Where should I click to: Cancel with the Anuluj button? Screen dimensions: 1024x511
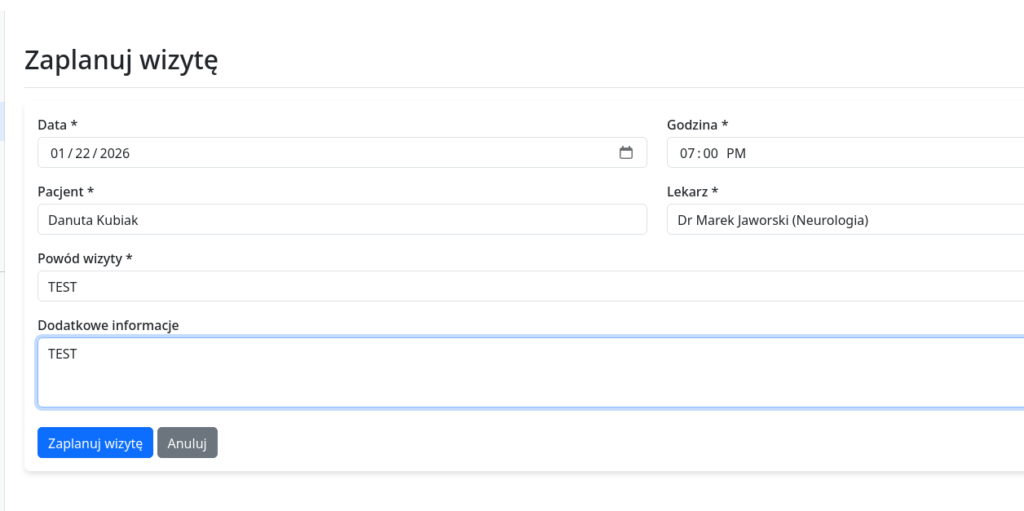coord(187,443)
